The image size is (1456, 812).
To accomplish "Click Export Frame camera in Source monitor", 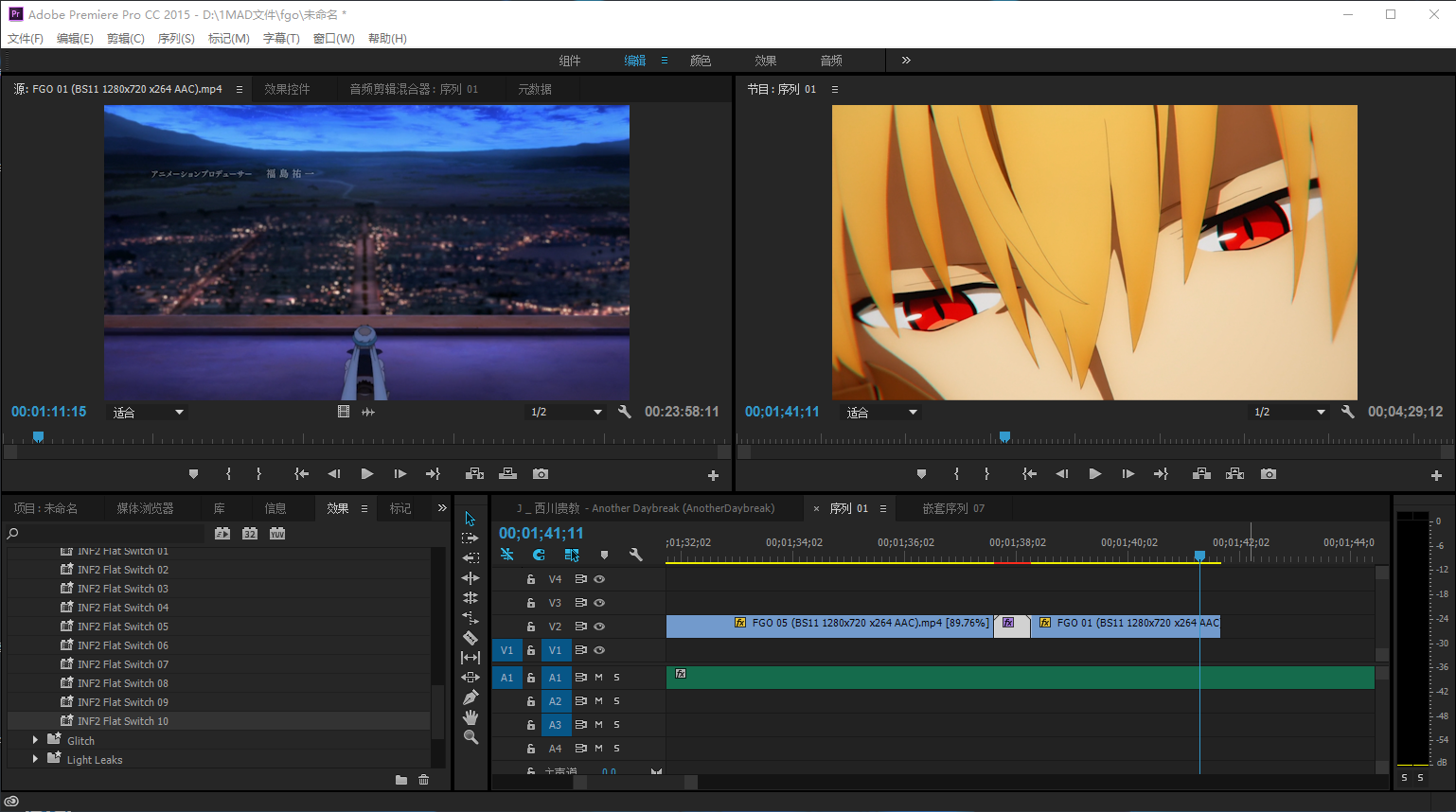I will 541,473.
